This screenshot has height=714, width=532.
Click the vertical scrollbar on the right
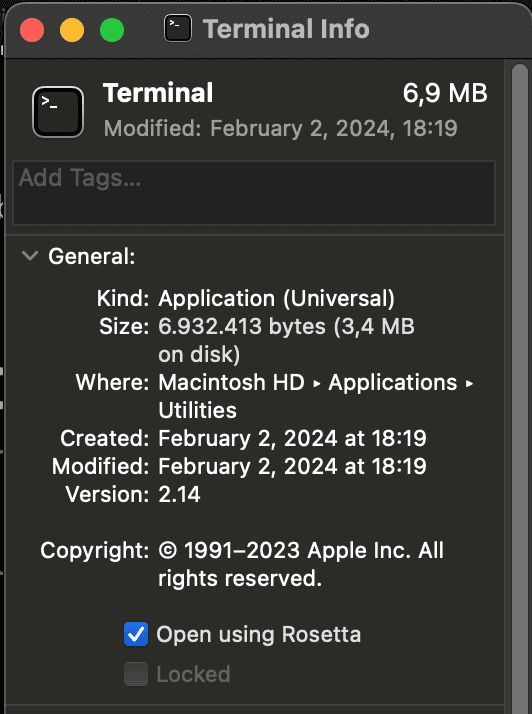point(519,387)
